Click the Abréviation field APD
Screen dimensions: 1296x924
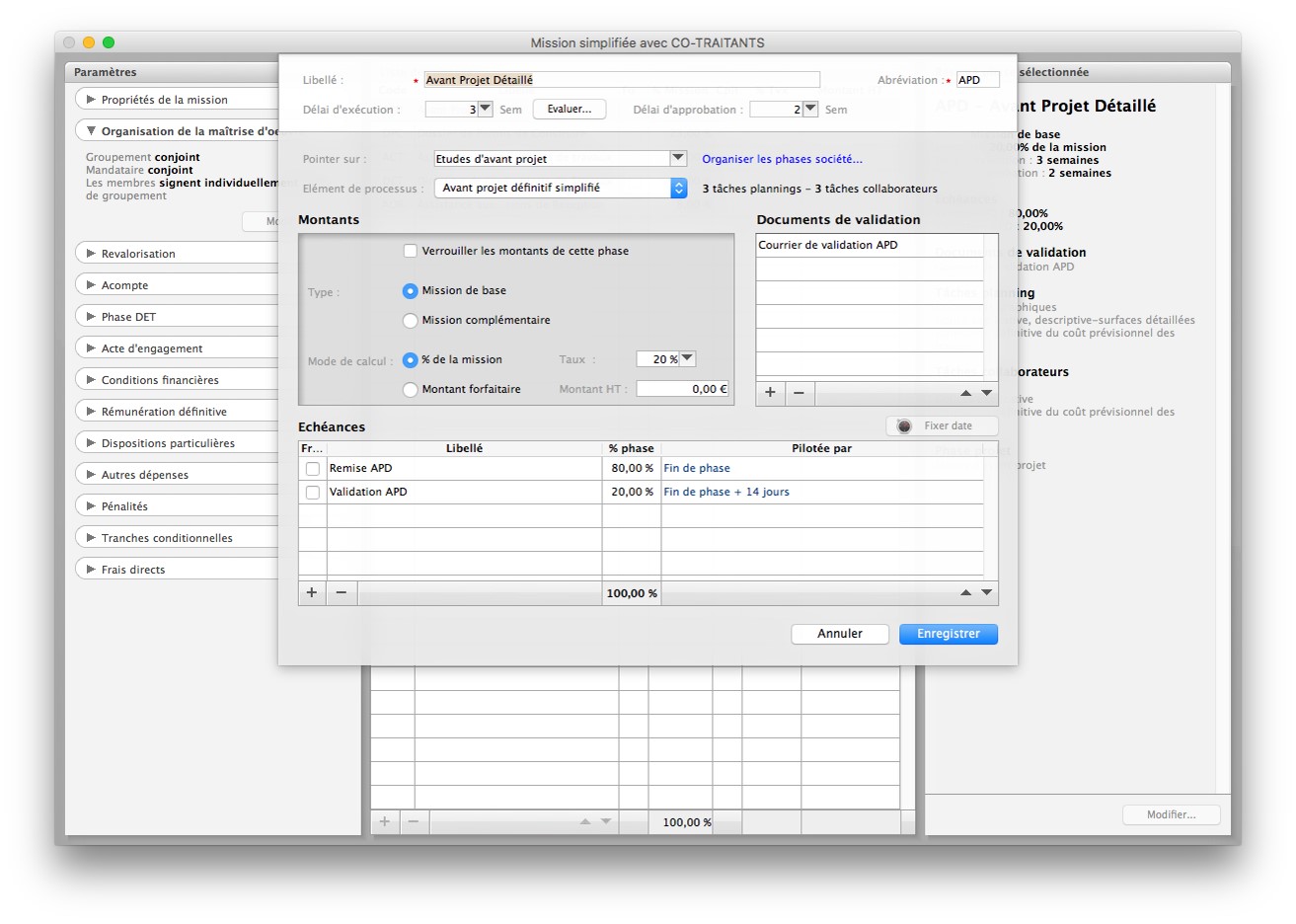978,80
